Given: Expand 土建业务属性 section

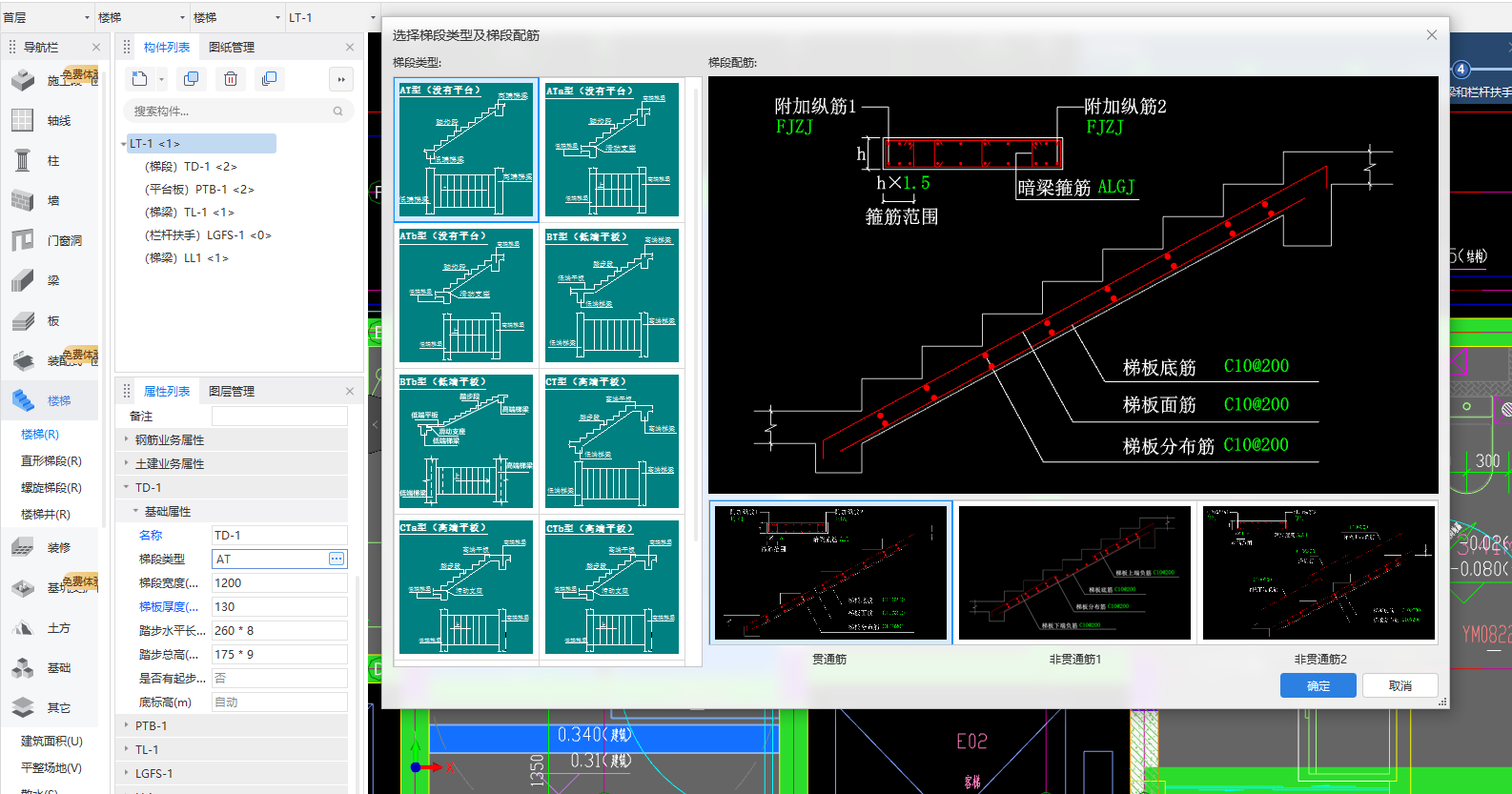Looking at the screenshot, I should pos(126,463).
